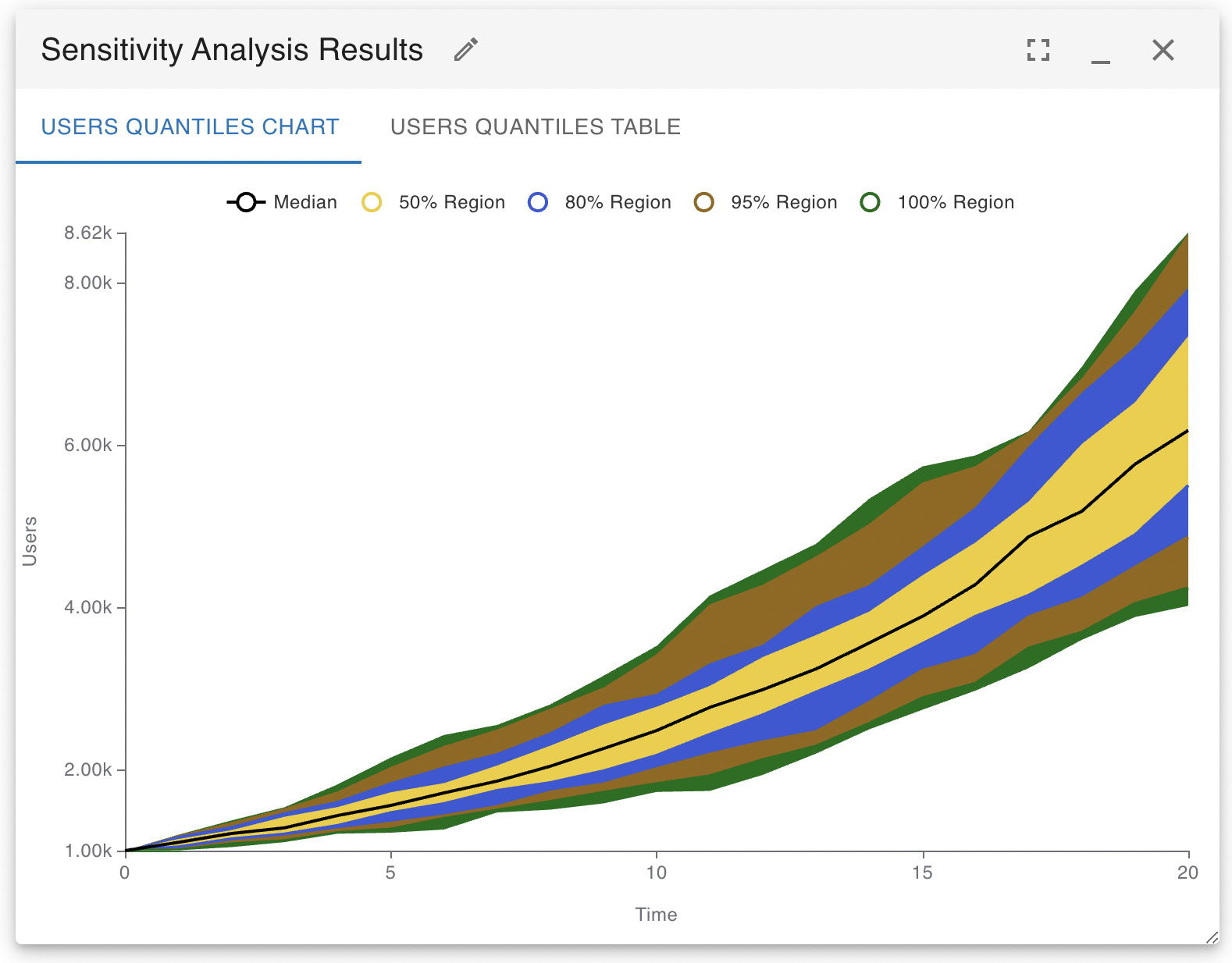This screenshot has width=1232, height=963.
Task: Select the Users Quantiles Chart tab
Action: (190, 126)
